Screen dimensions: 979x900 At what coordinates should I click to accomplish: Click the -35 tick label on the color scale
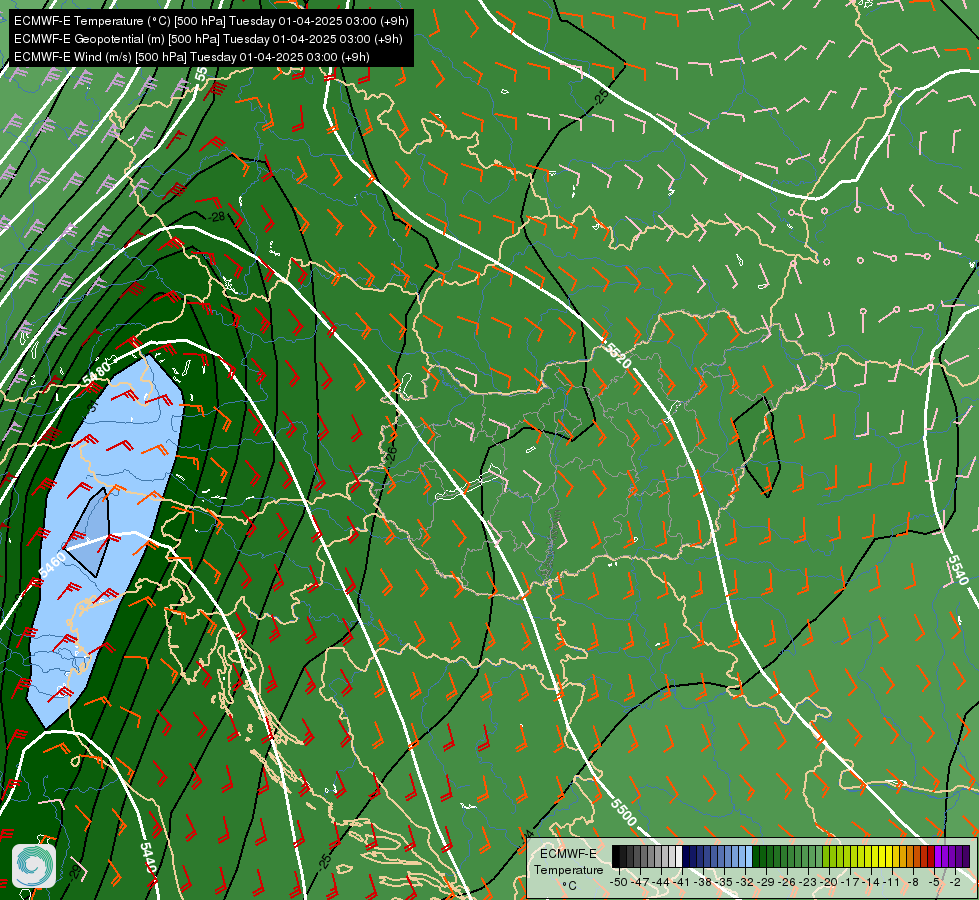click(x=724, y=882)
